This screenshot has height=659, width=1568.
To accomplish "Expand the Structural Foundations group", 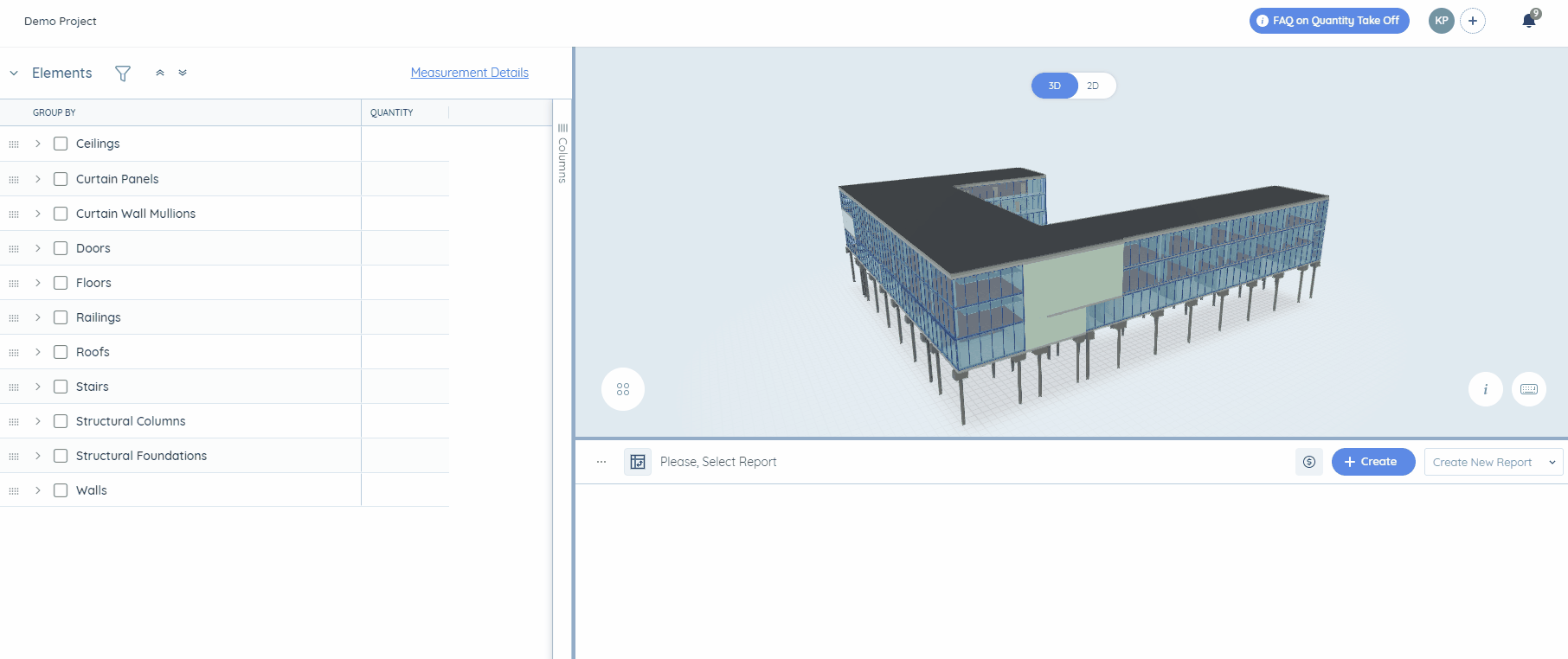I will pyautogui.click(x=38, y=456).
